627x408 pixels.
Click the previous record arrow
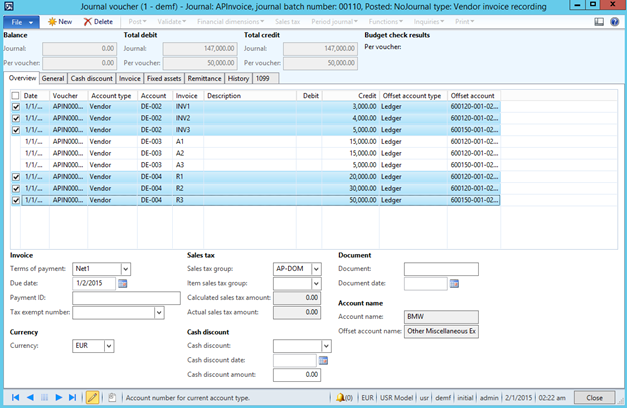pos(28,397)
